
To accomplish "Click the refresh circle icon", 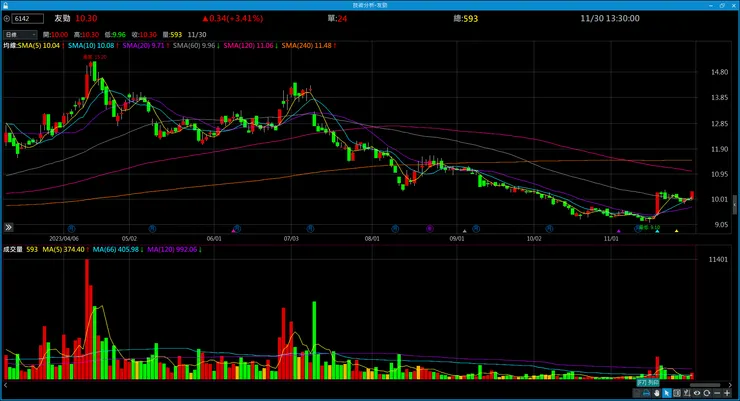I will coord(706,393).
